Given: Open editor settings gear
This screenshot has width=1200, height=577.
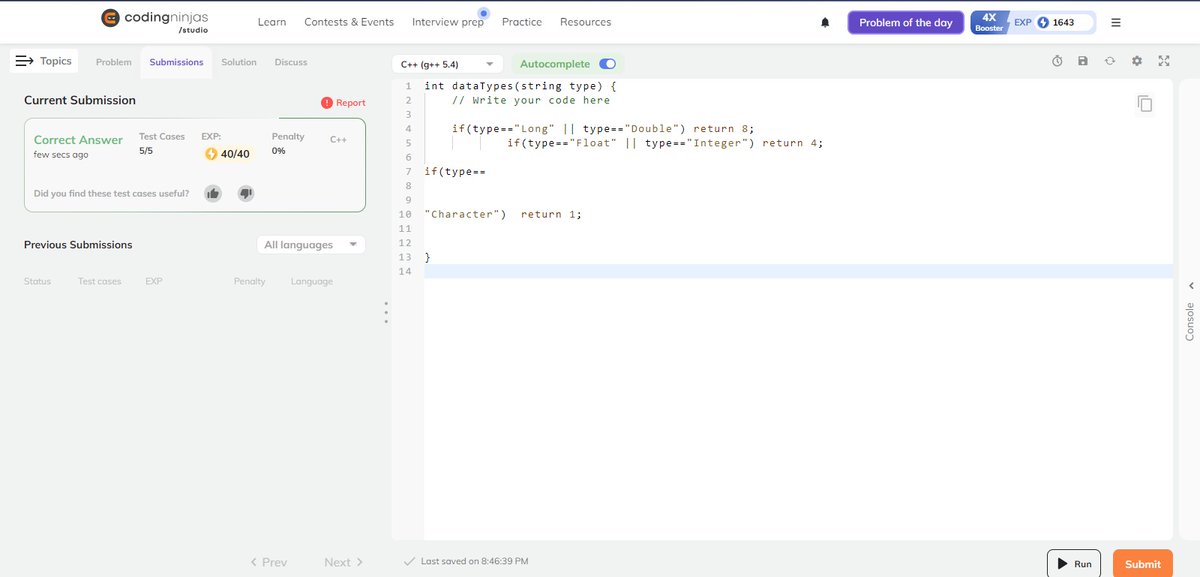Looking at the screenshot, I should 1136,61.
